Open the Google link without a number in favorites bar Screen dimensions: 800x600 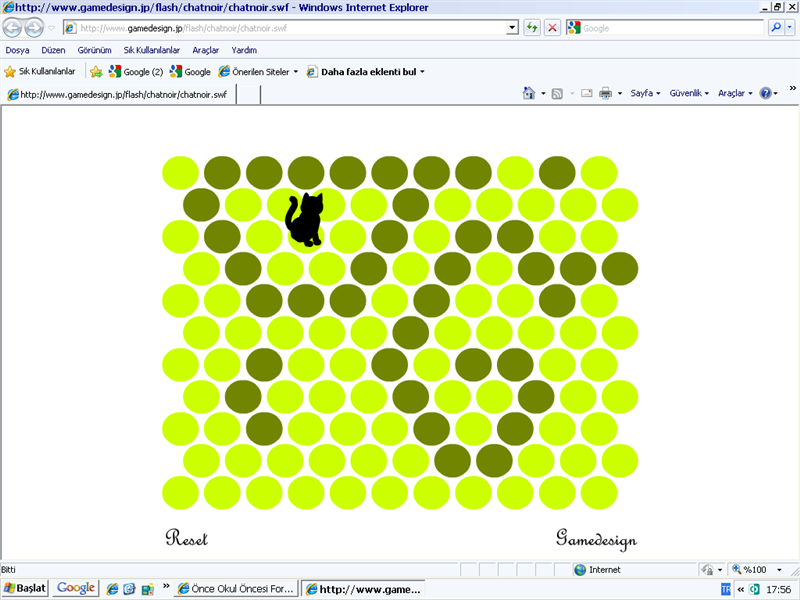click(x=190, y=72)
